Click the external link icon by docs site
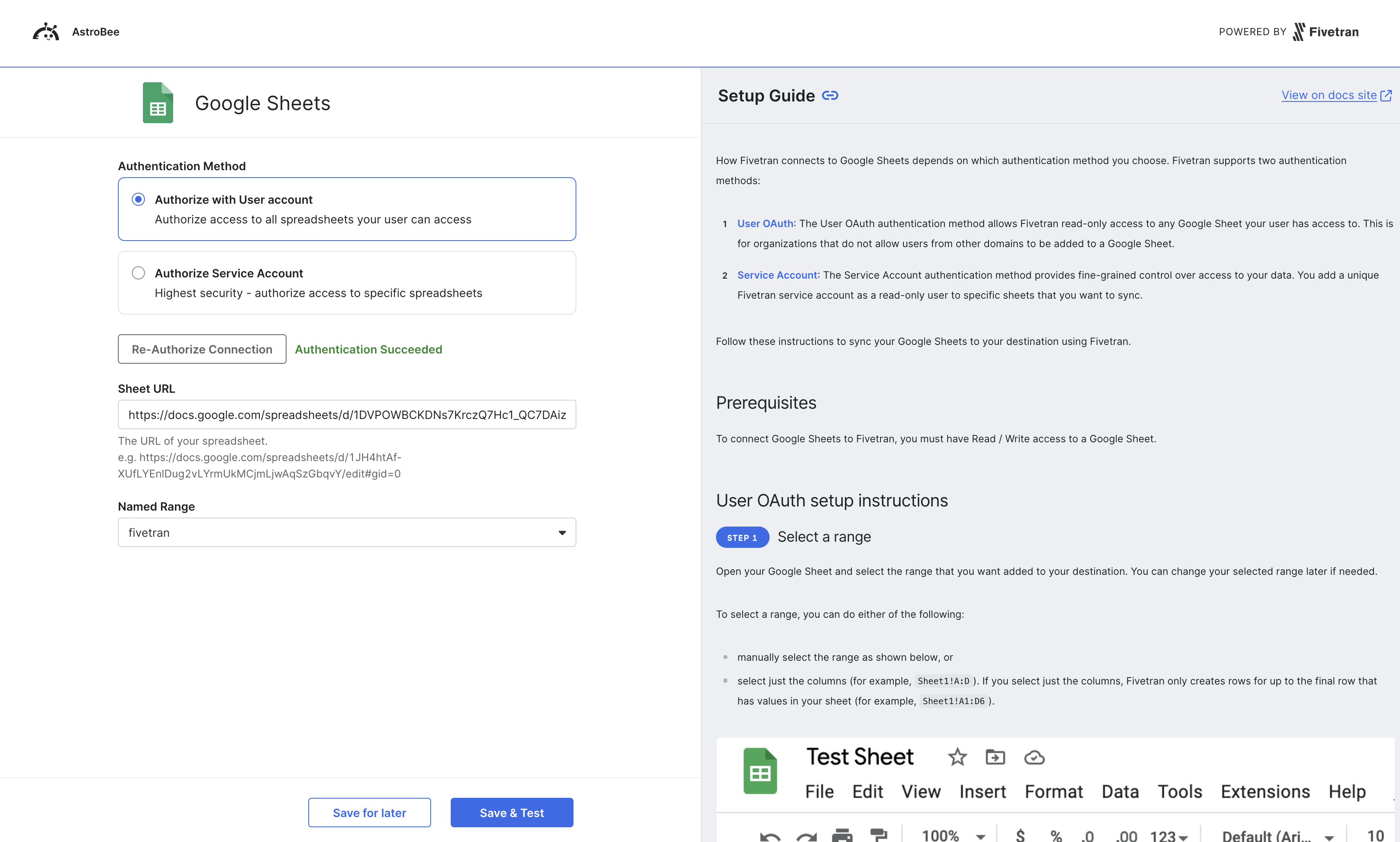The width and height of the screenshot is (1400, 842). (1386, 95)
